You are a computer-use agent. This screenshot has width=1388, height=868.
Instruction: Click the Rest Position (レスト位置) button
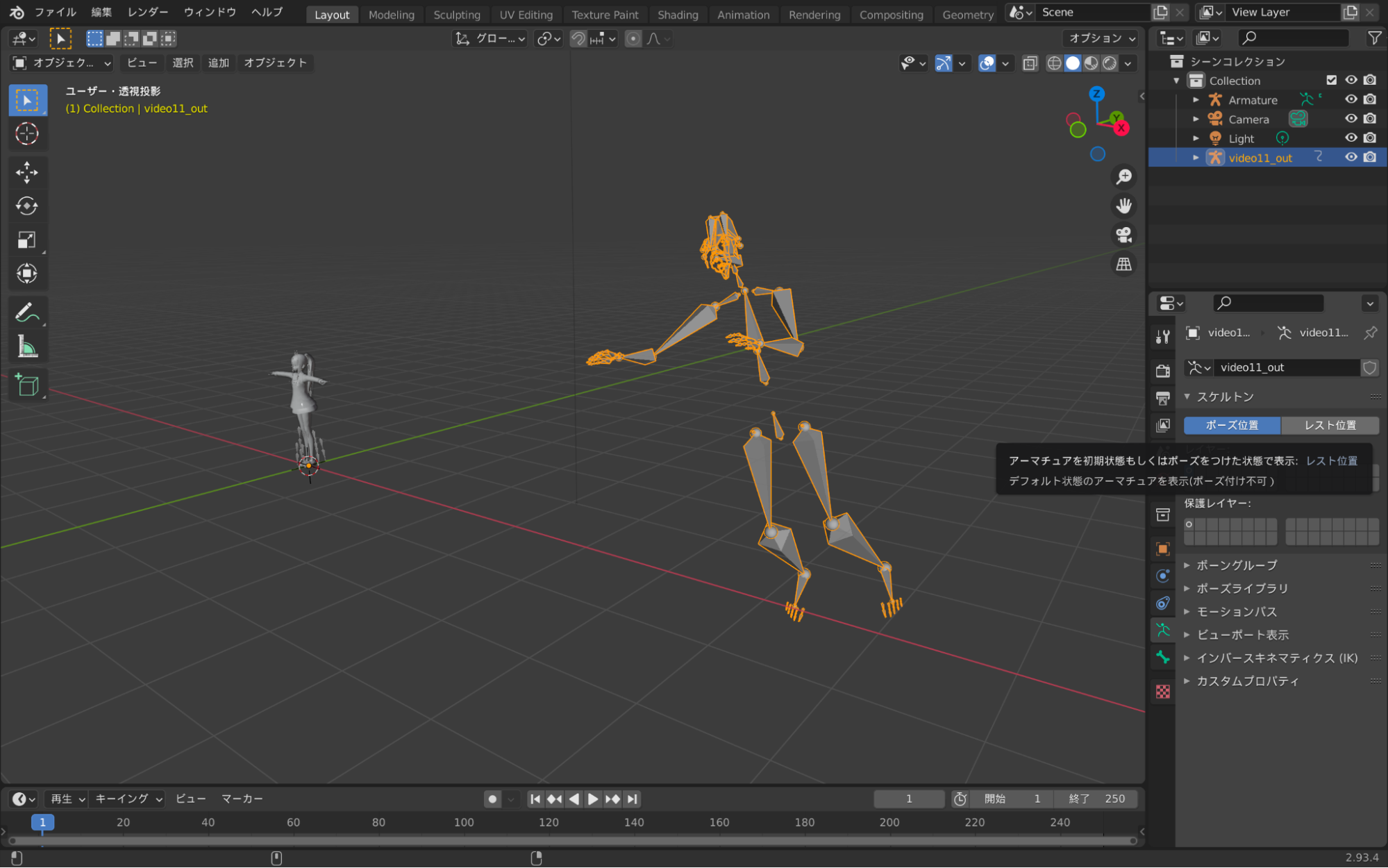tap(1330, 425)
